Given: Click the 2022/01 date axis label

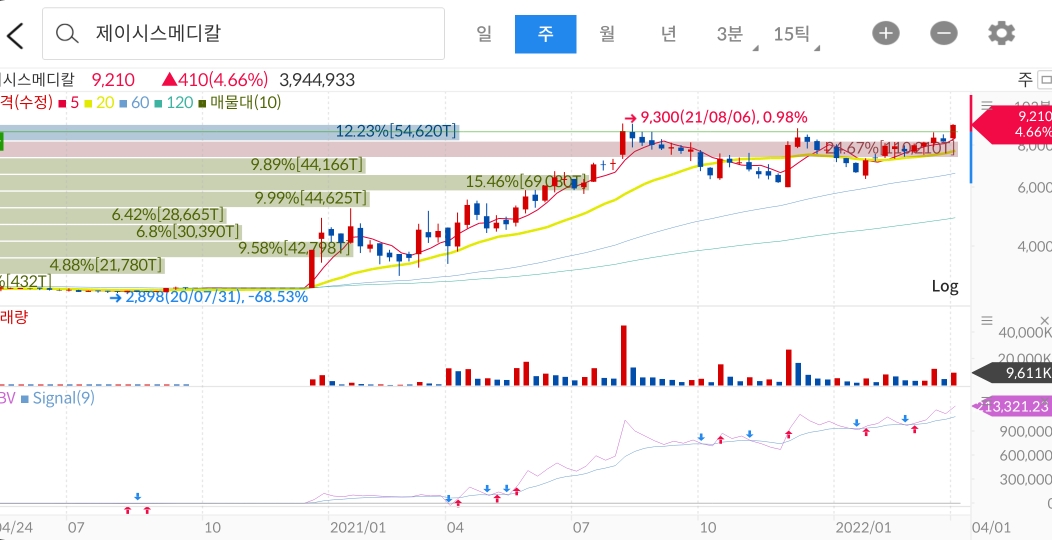Looking at the screenshot, I should click(x=863, y=527).
